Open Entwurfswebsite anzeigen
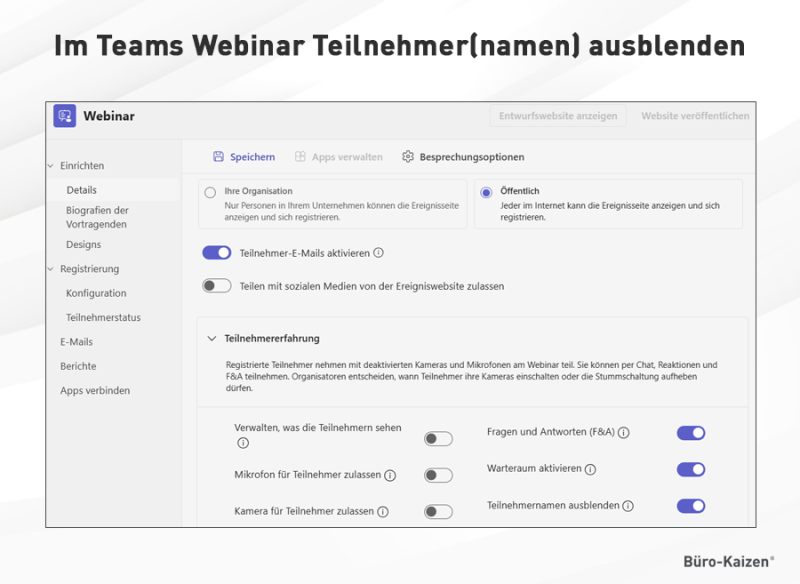Viewport: 800px width, 584px height. pyautogui.click(x=557, y=116)
